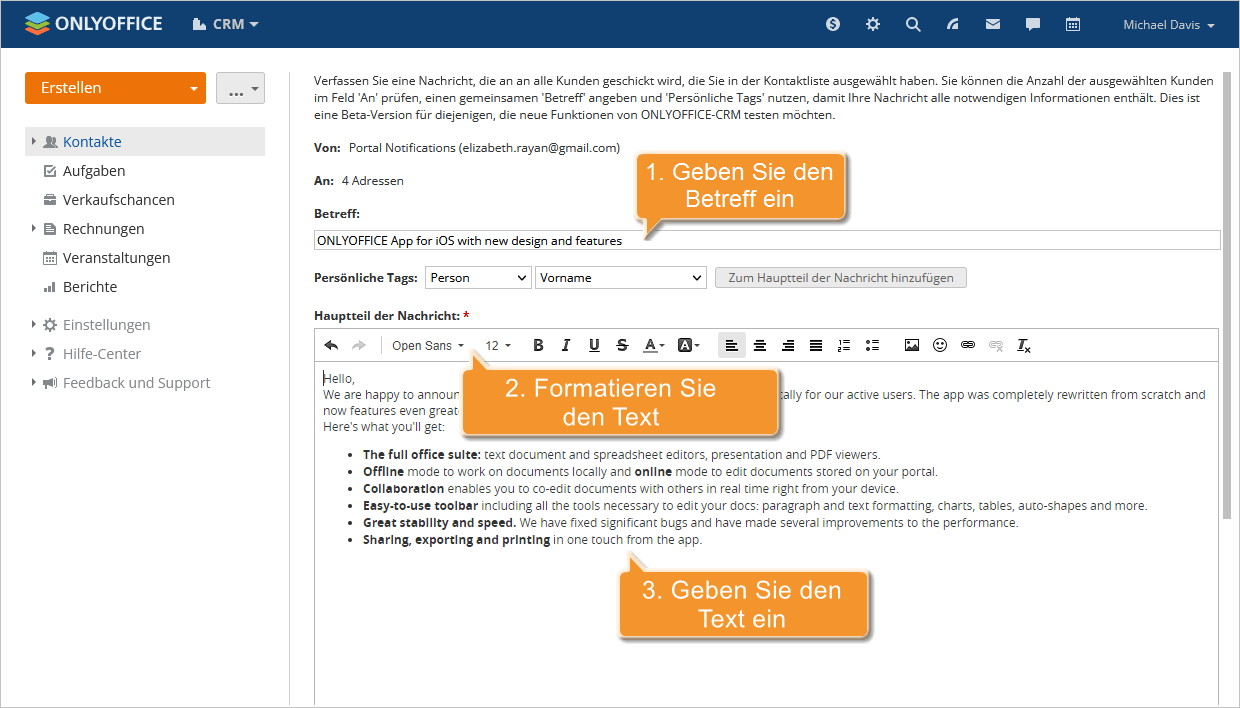Open the Vorname tag dropdown
The height and width of the screenshot is (708, 1240).
pos(621,278)
